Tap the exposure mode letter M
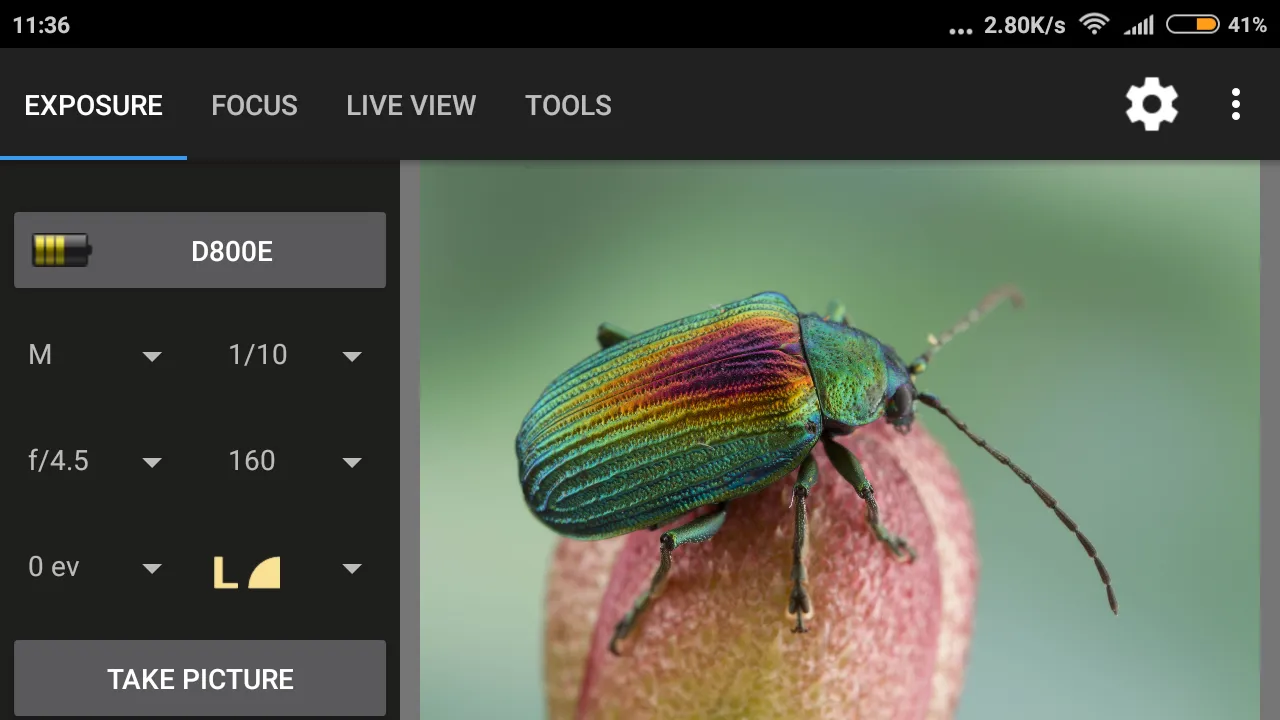The width and height of the screenshot is (1280, 720). (40, 355)
